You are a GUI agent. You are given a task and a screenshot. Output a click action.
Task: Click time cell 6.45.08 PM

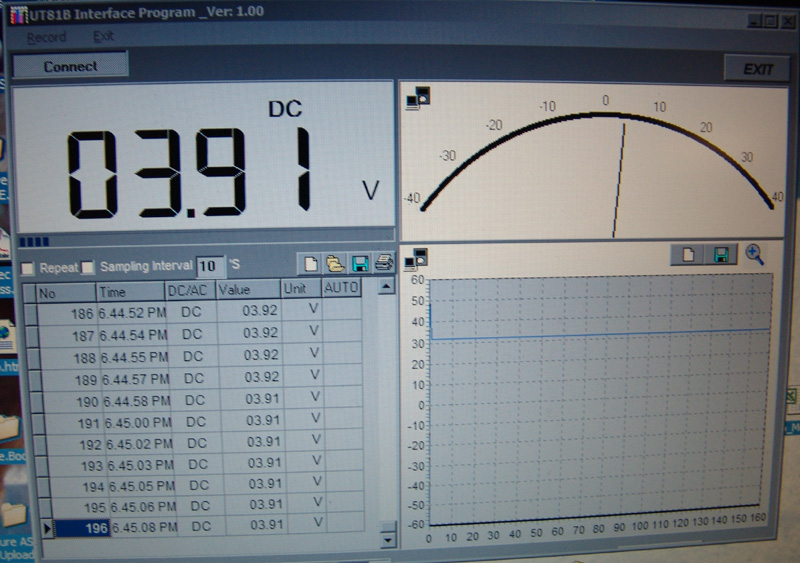click(144, 527)
